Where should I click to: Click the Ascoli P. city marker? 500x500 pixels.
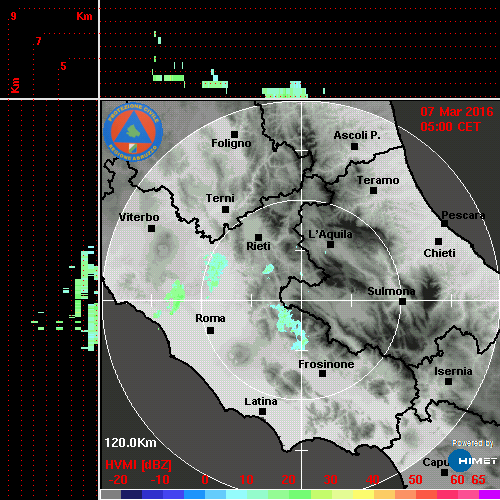pos(354,146)
